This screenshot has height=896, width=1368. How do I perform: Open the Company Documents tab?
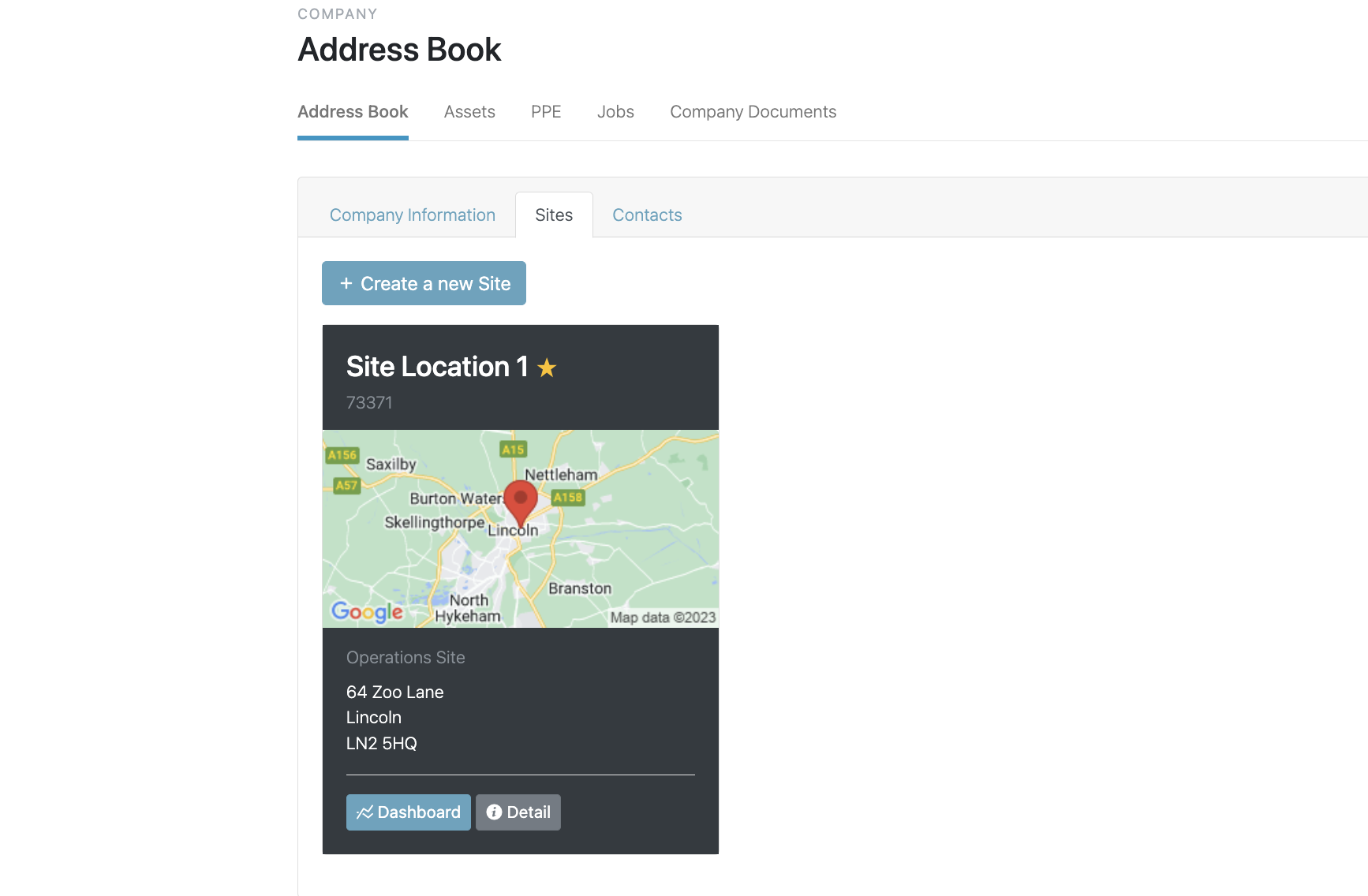[x=753, y=112]
